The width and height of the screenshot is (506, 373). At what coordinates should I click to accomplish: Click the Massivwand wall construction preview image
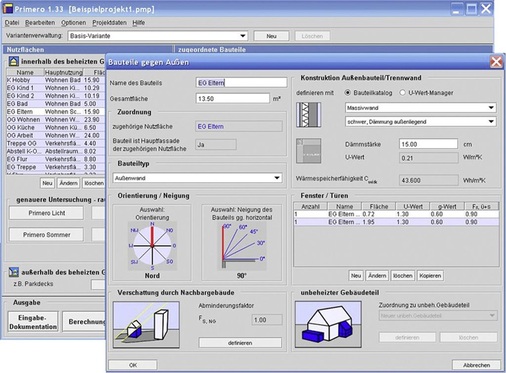tap(309, 115)
